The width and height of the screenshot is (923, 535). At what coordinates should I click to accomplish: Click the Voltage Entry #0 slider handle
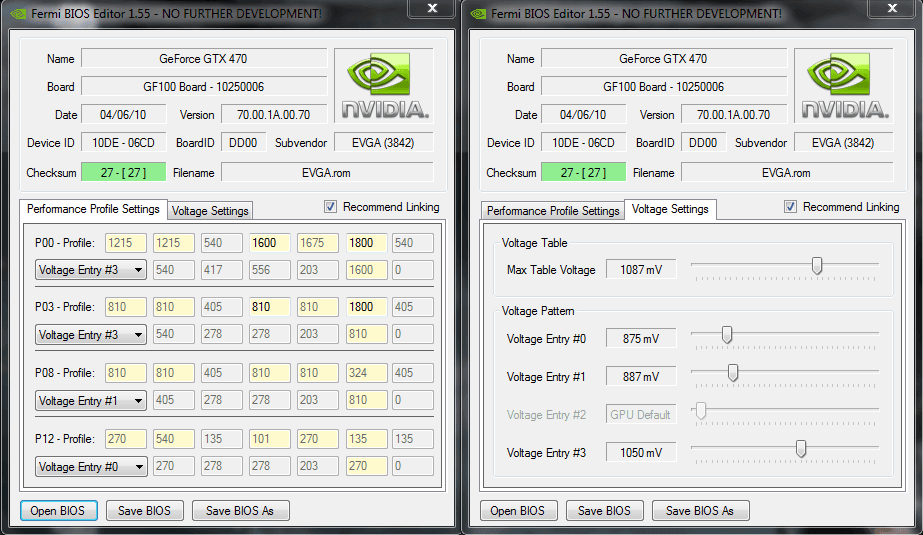point(727,335)
